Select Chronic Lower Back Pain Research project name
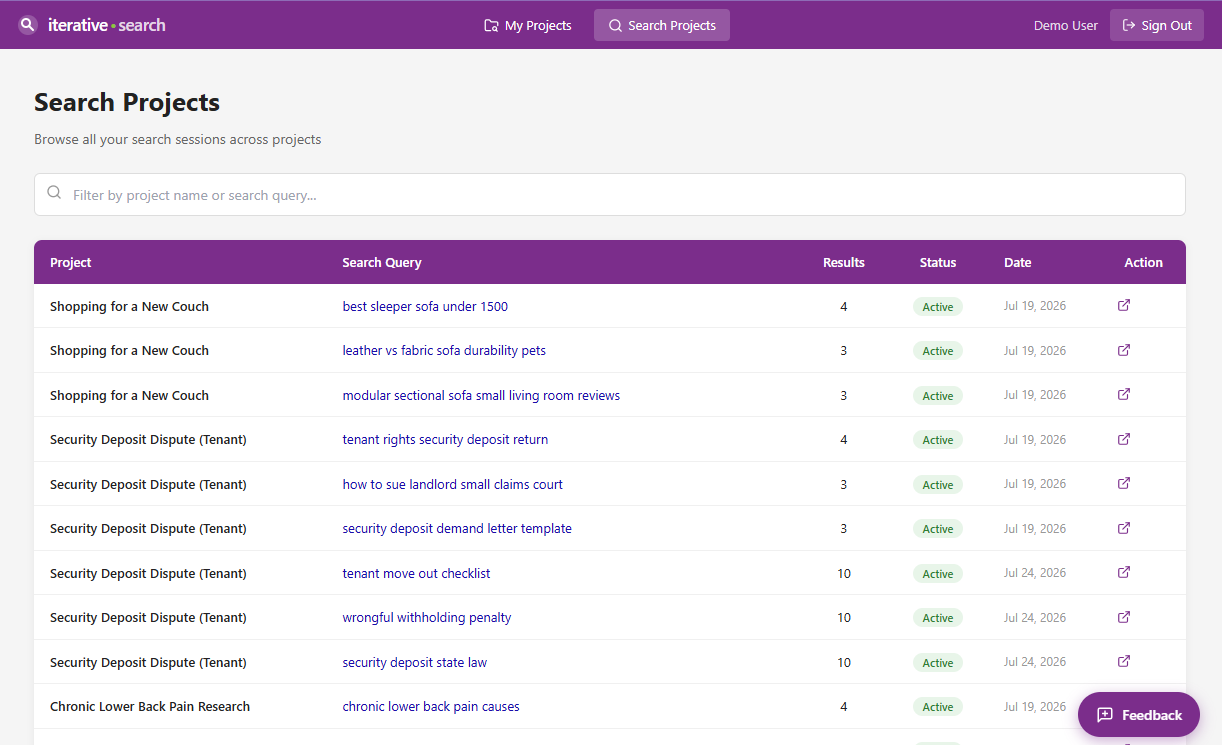 (x=150, y=707)
